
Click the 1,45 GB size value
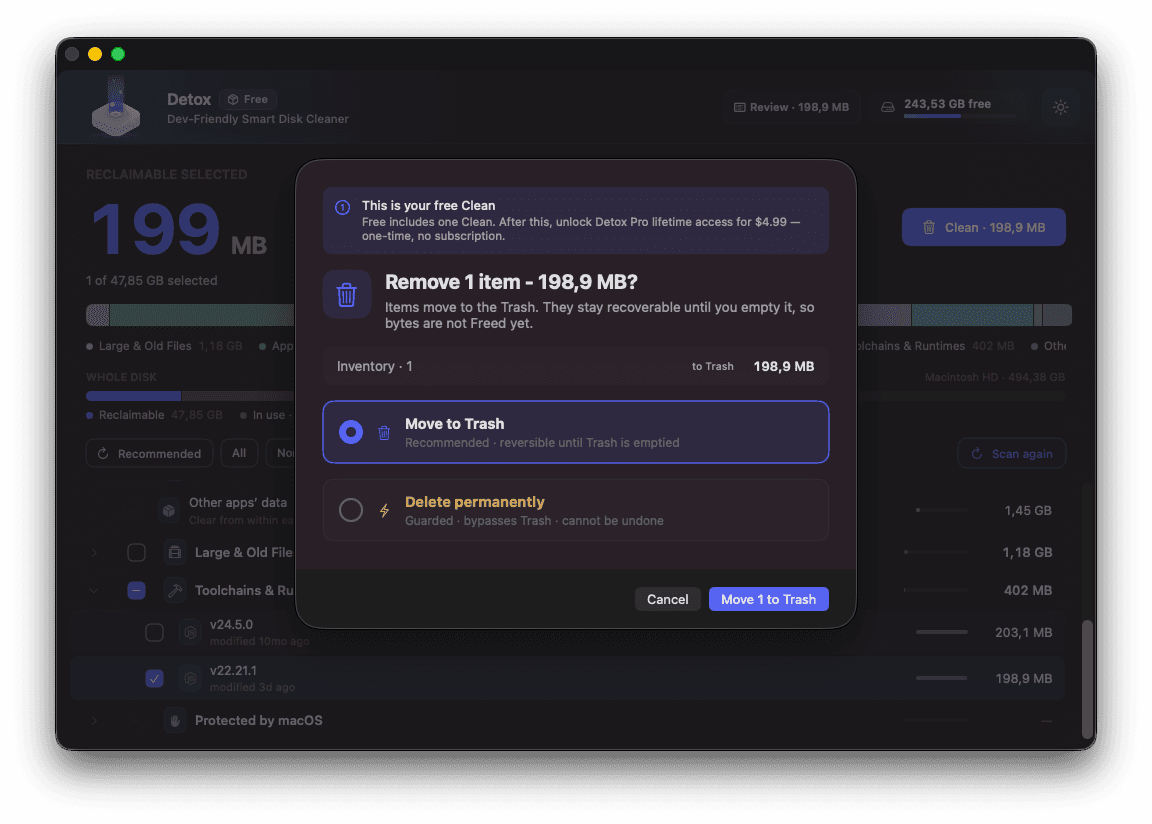pos(1028,510)
